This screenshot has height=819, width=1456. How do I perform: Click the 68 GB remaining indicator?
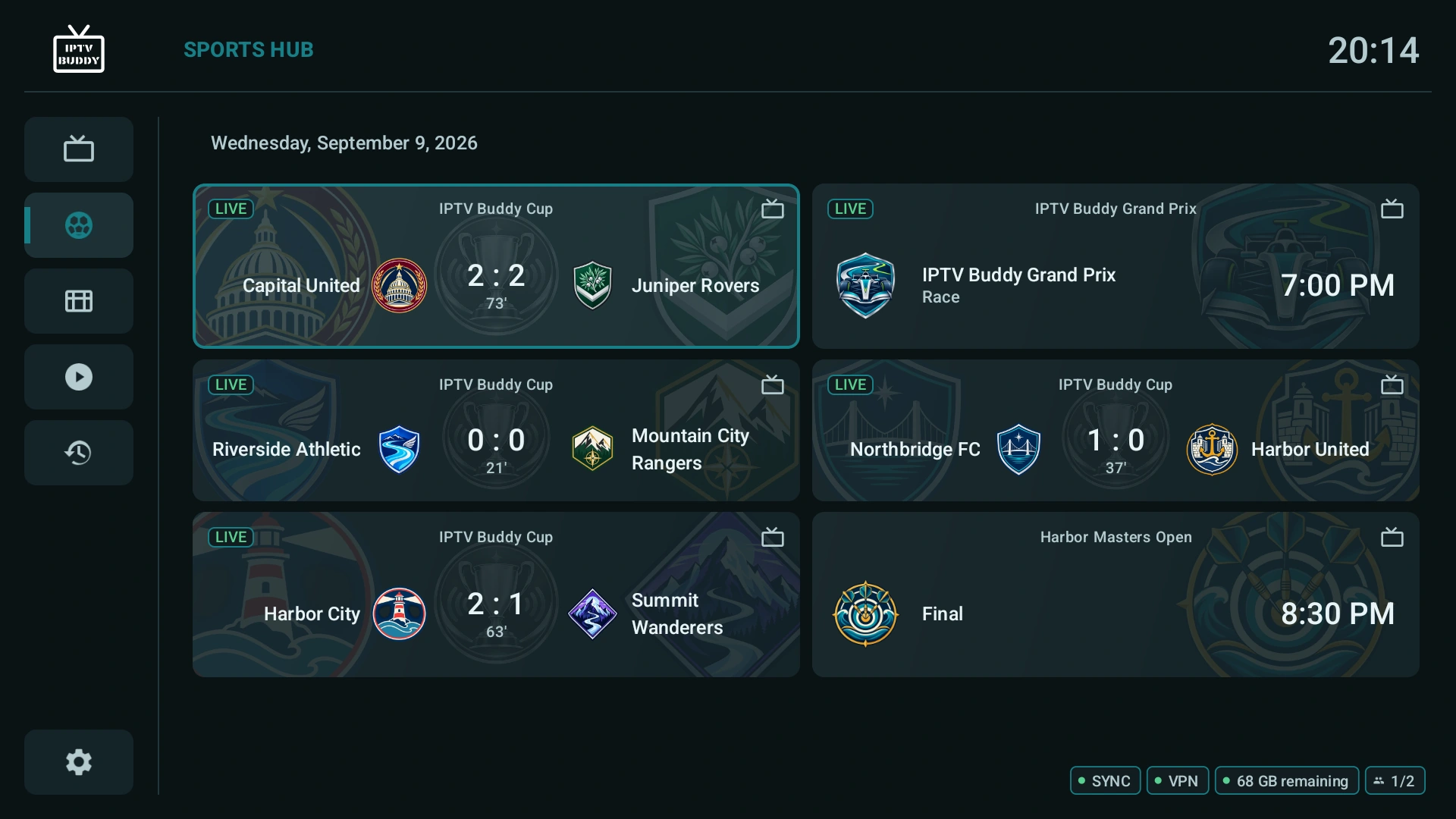click(x=1287, y=781)
